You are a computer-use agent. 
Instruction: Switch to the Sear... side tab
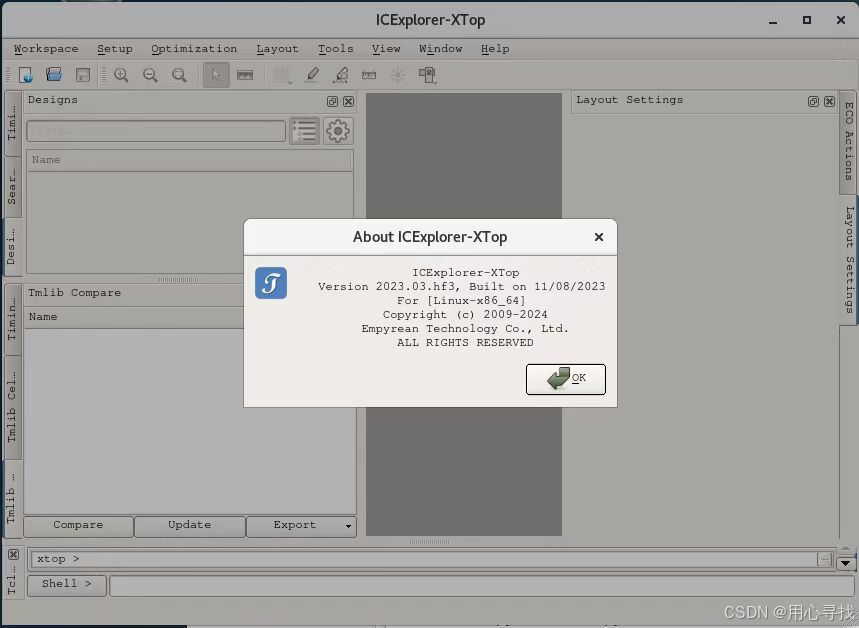point(12,187)
